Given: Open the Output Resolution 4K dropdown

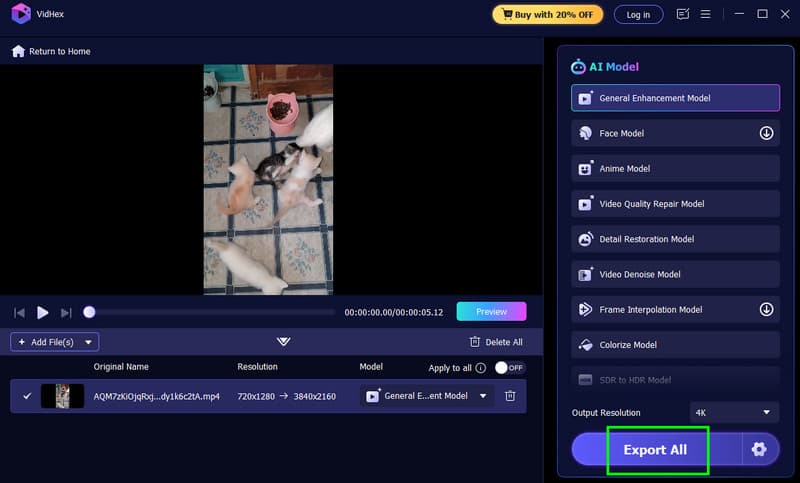Looking at the screenshot, I should click(734, 412).
